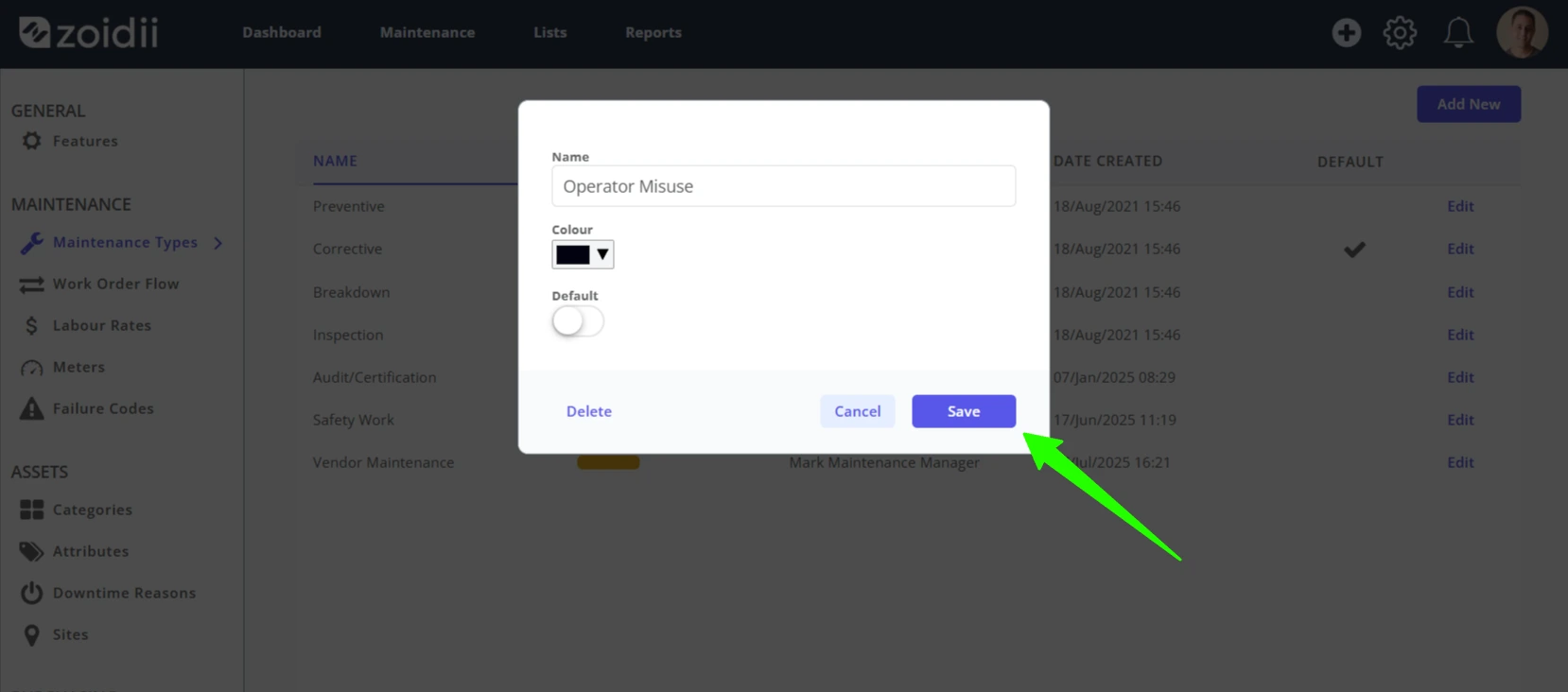
Task: Click the Safety Work row name
Action: coord(354,420)
